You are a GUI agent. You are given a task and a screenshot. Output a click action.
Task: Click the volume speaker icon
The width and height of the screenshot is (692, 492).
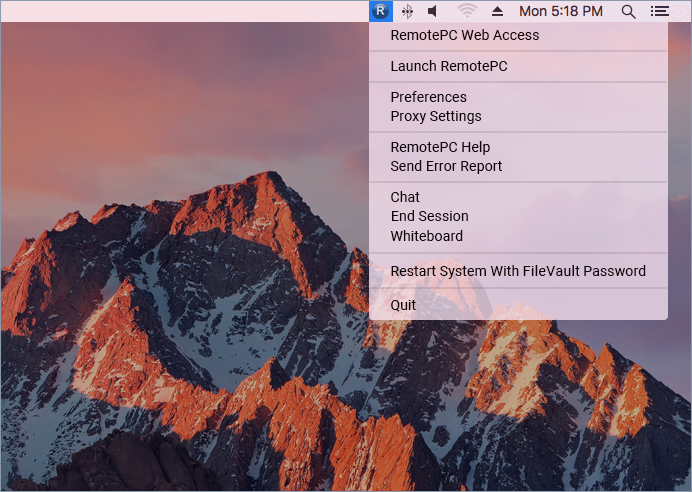[433, 11]
